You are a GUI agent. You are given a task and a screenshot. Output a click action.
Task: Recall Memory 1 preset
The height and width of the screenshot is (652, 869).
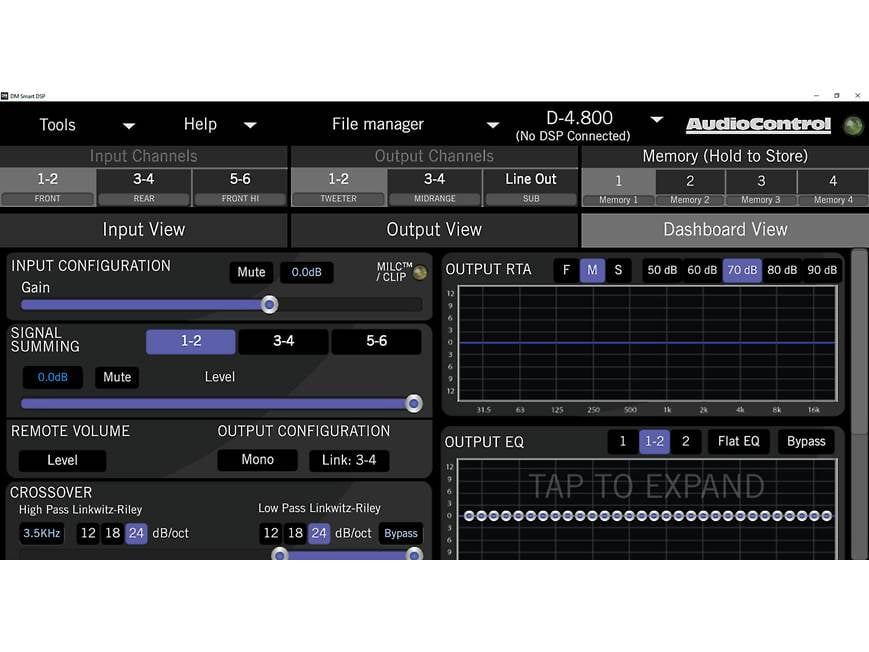pyautogui.click(x=618, y=189)
